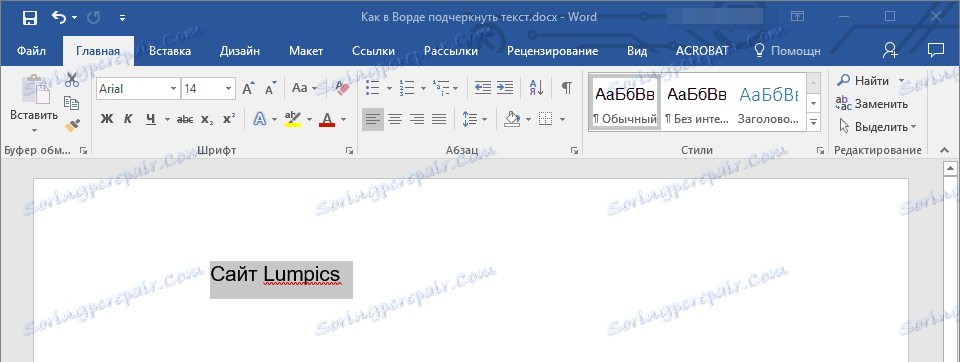This screenshot has height=362, width=960.
Task: Toggle superscript x² formatting
Action: [x=229, y=119]
